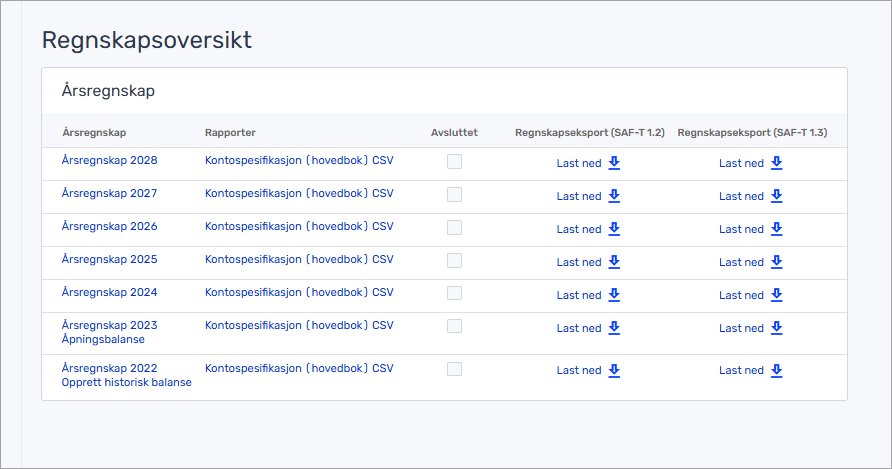
Task: Click SAF-T 1.2 download icon for 2028
Action: (x=614, y=163)
